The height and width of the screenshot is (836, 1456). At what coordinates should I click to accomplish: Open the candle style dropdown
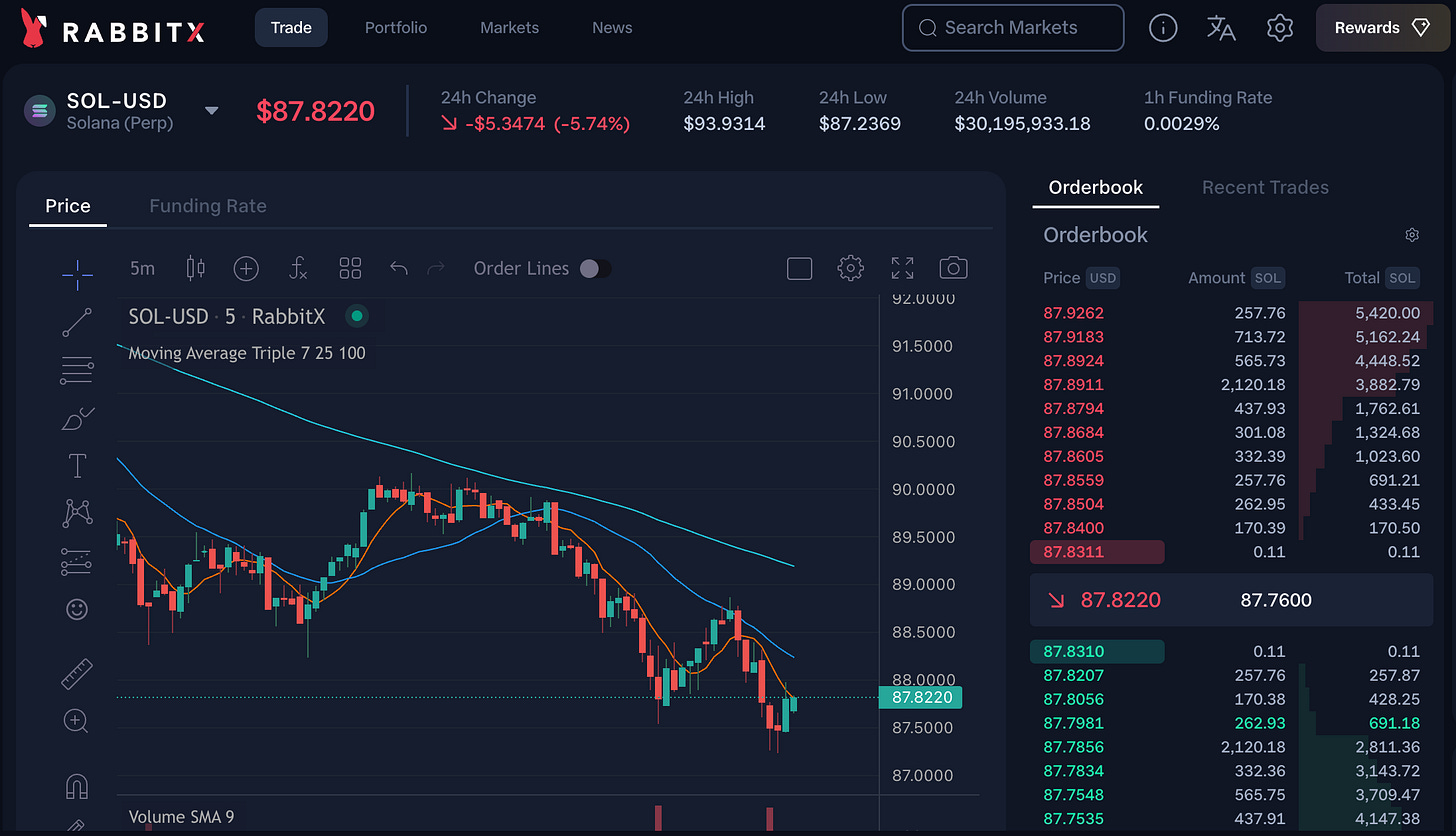(x=194, y=268)
